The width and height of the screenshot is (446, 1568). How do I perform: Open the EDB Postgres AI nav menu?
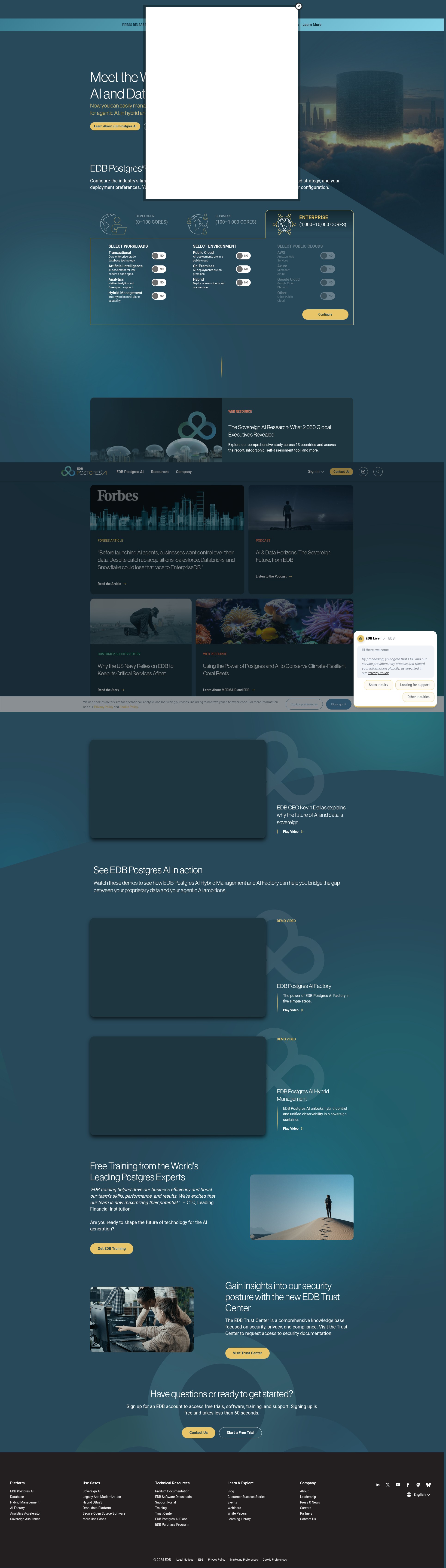pos(130,472)
